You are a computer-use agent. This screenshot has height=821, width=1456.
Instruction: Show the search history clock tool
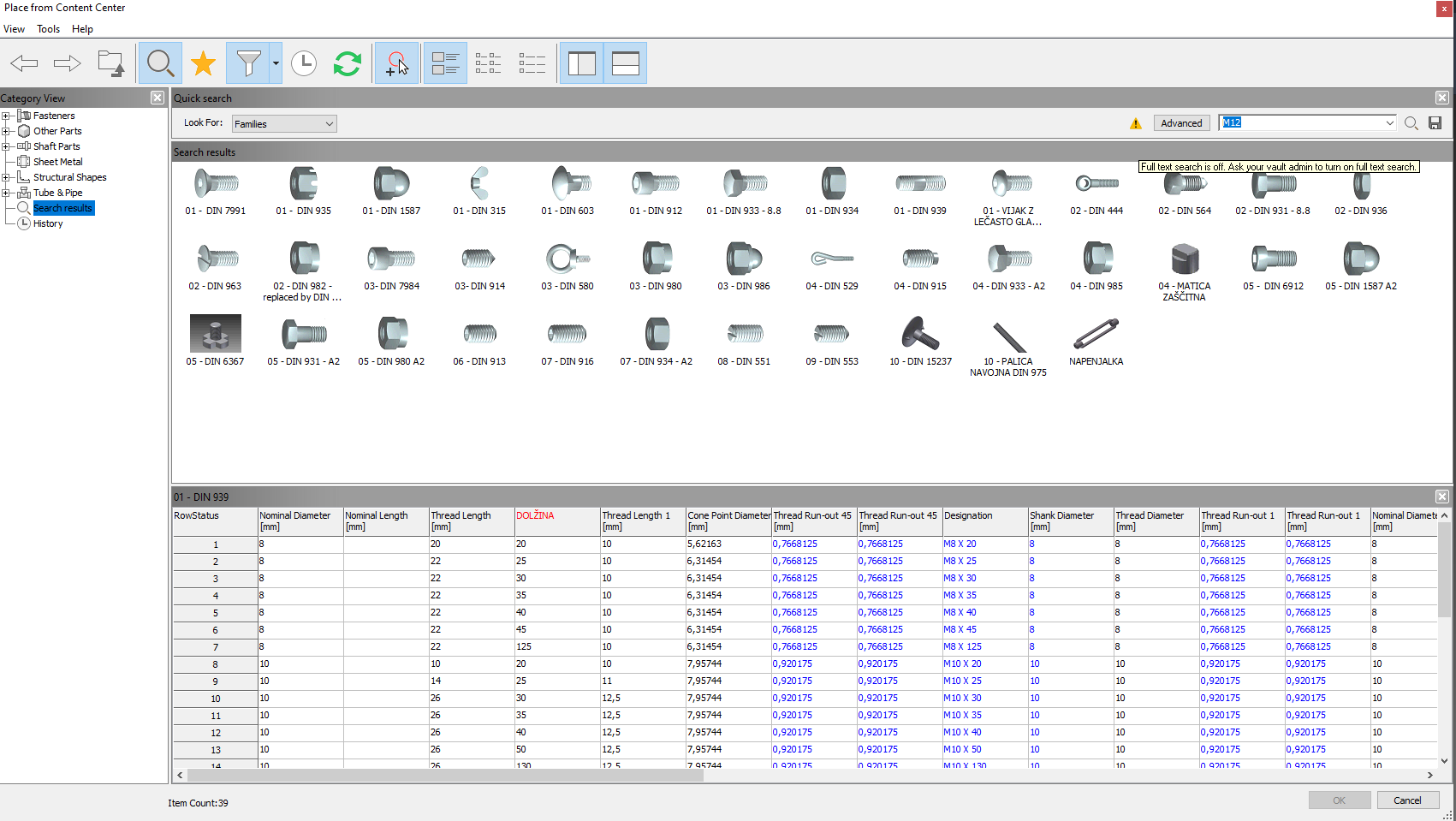click(303, 62)
